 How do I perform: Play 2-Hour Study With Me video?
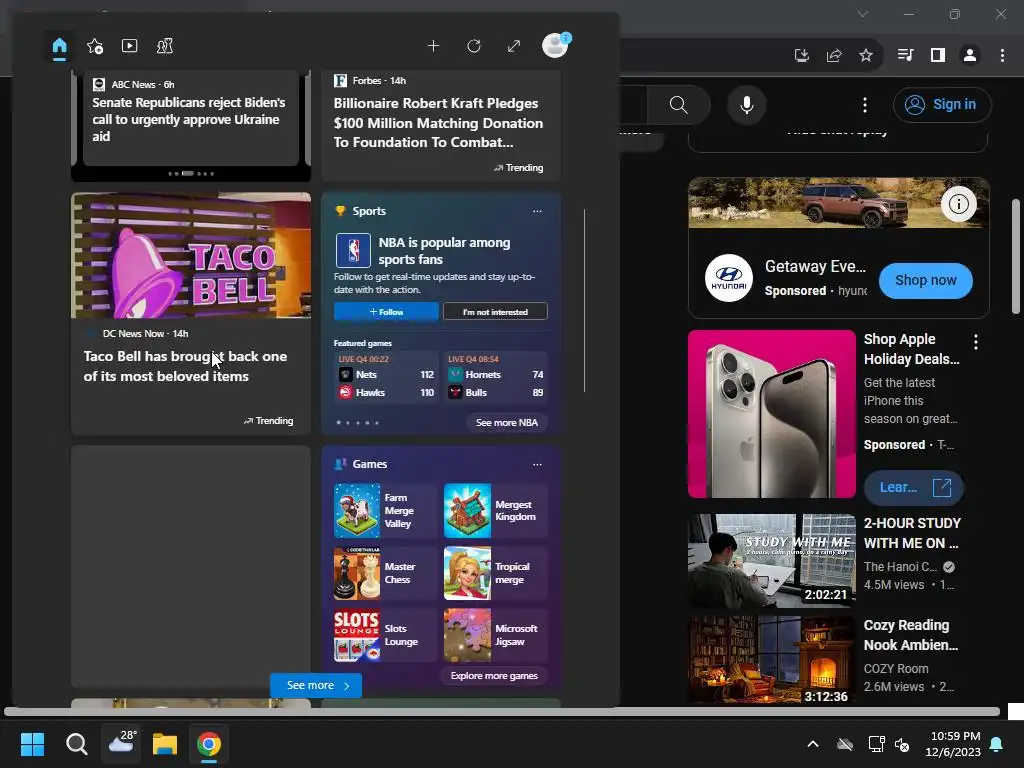(x=771, y=560)
